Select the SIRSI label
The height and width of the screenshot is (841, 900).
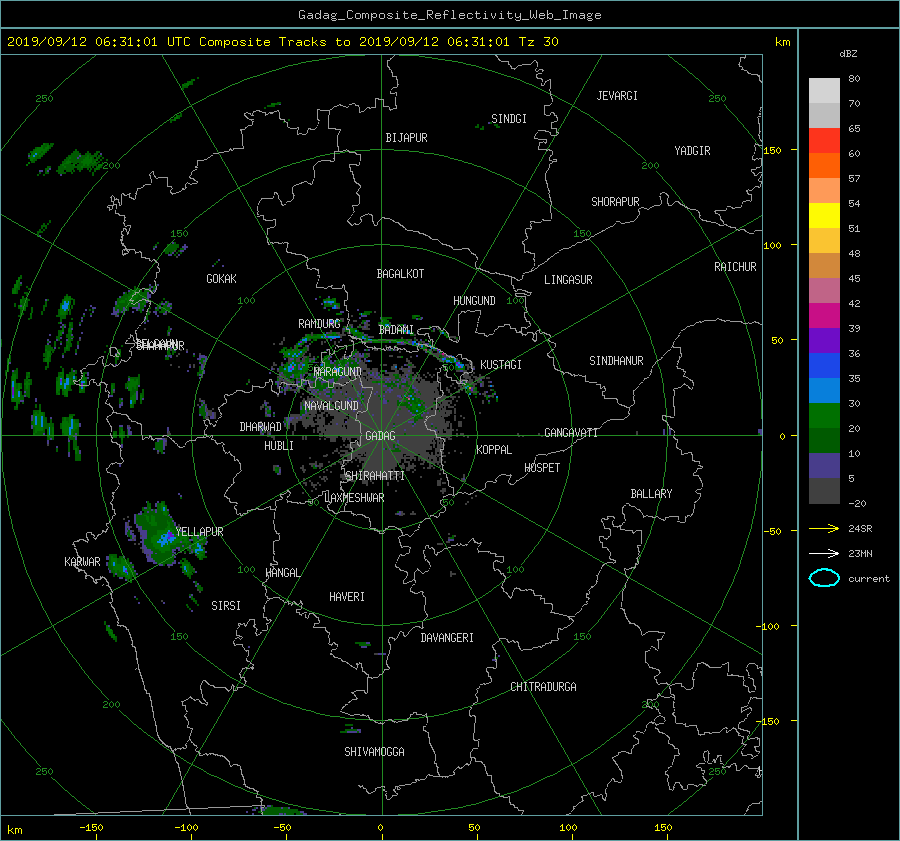point(226,606)
